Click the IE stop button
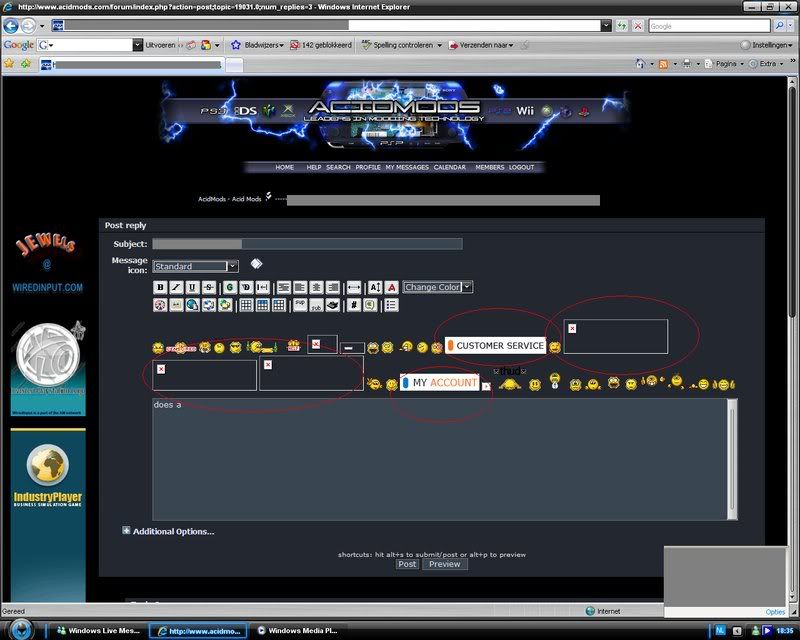800x640 pixels. 637,26
